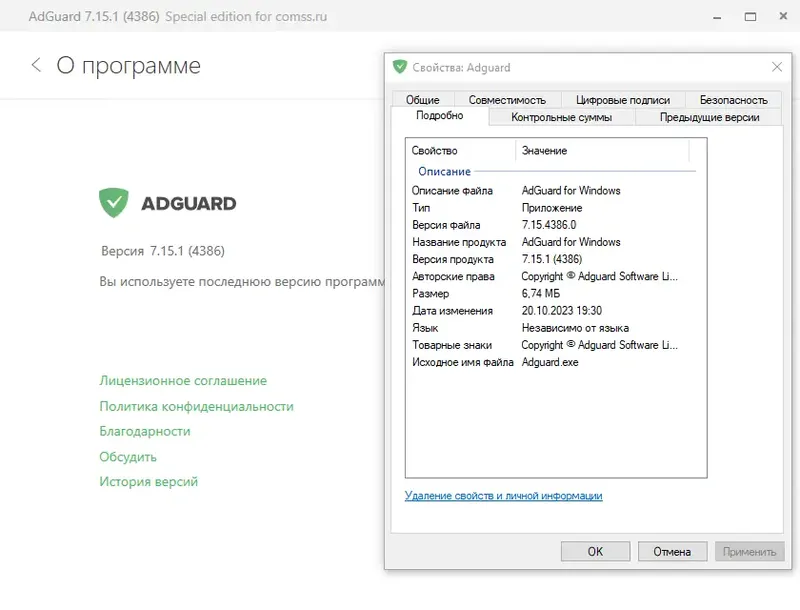
Task: Click the greyed-out Применить button
Action: click(749, 551)
